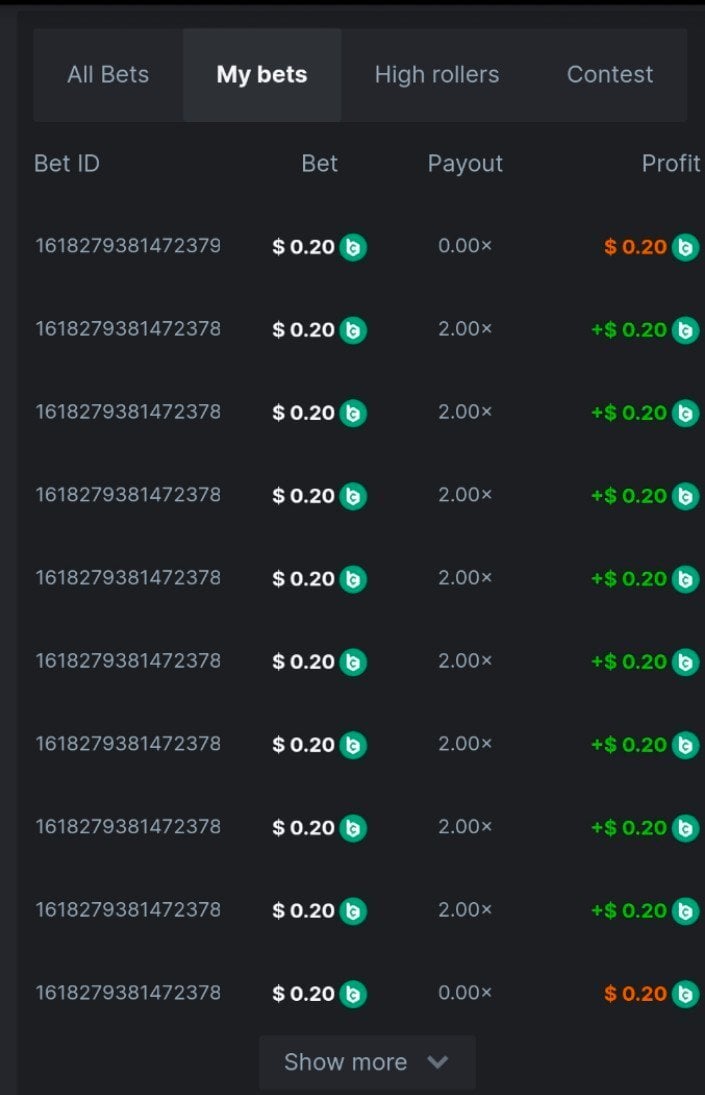Screen dimensions: 705x1095
Task: Click the Profit coin icon in the last row
Action: [685, 994]
